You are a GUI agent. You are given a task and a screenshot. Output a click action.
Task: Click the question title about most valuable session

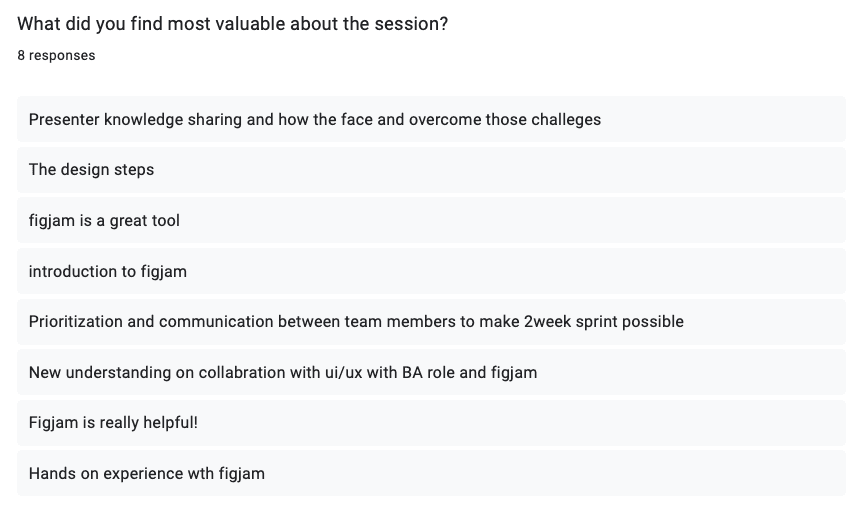(x=232, y=24)
